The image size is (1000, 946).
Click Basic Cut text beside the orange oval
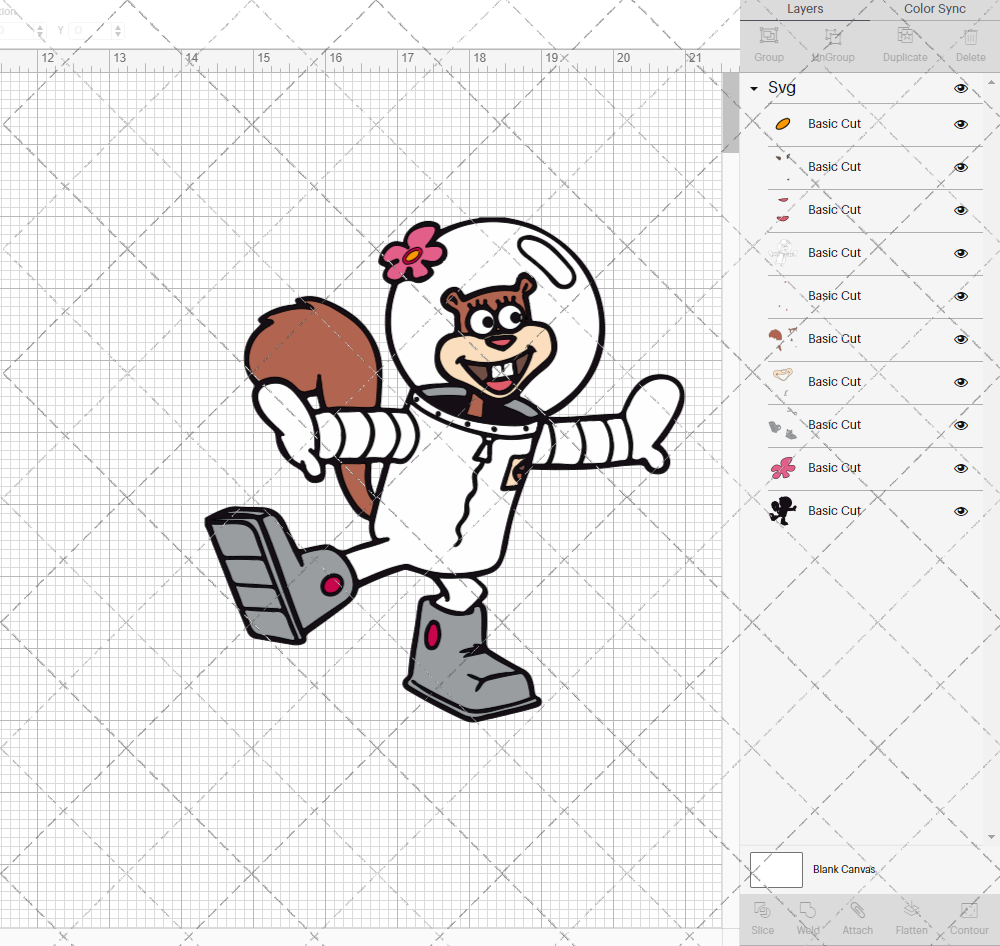(834, 124)
